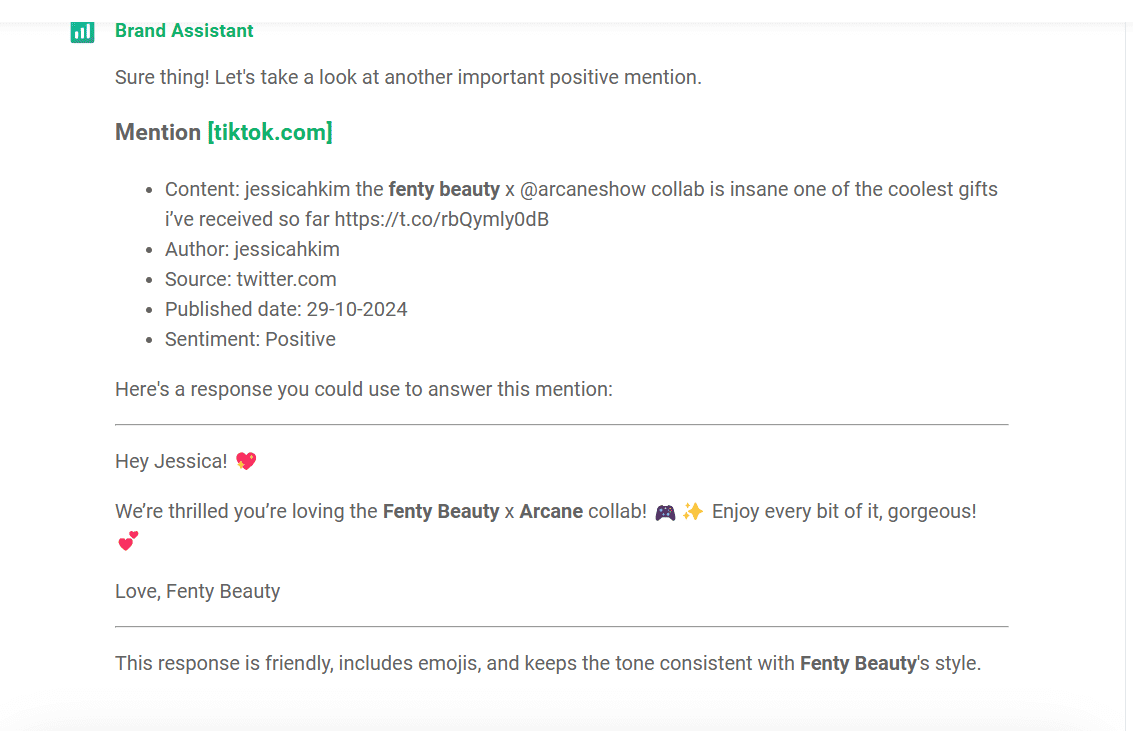Click the Love, Fenty Beauty sign-off
1133x731 pixels.
(197, 592)
